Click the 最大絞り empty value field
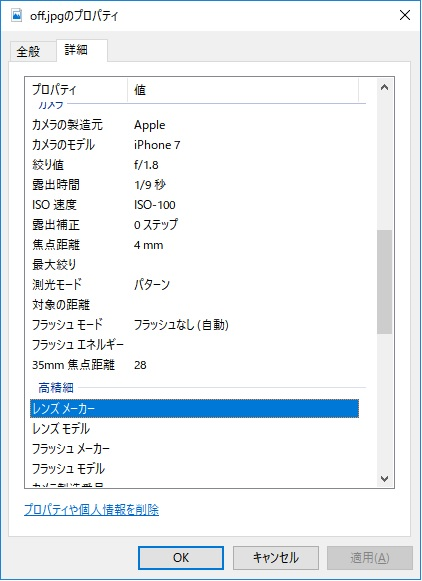 (x=245, y=265)
